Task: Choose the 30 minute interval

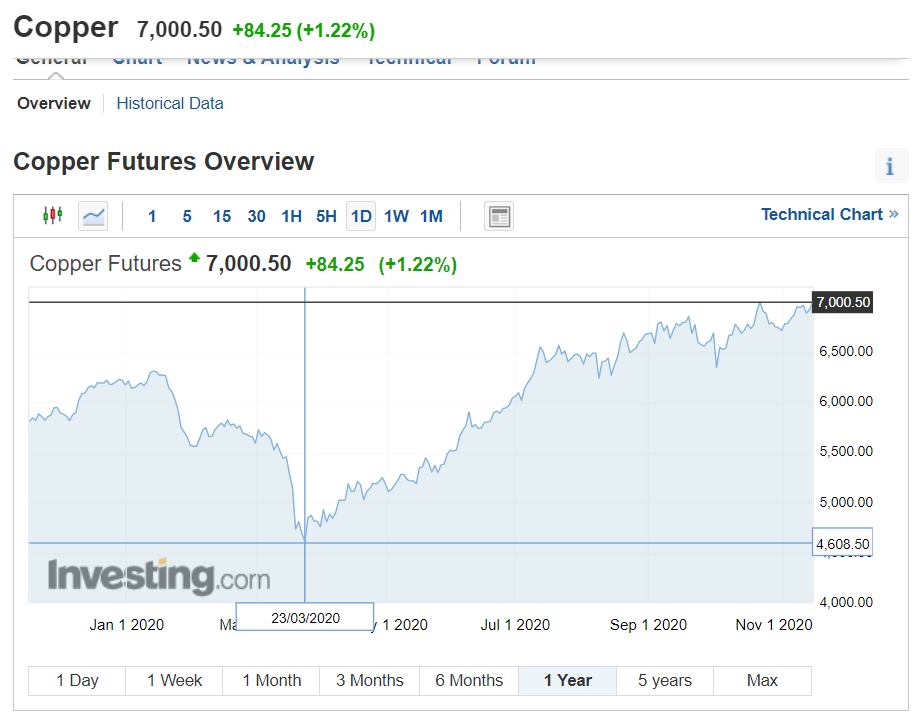Action: (256, 216)
